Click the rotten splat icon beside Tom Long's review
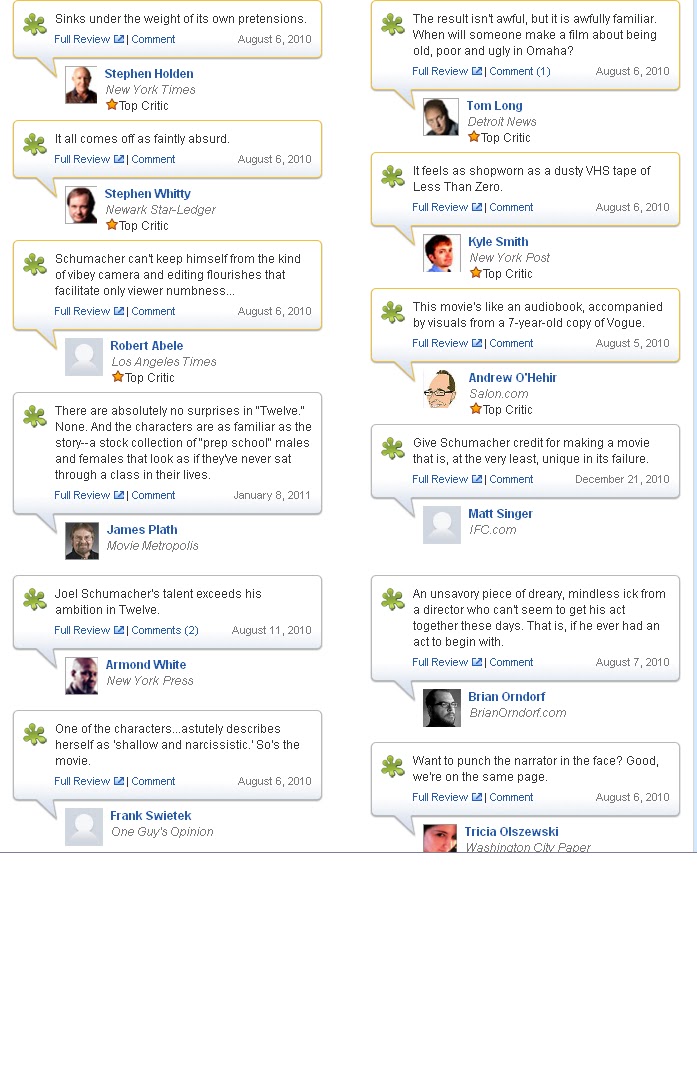Screen dimensions: 697x1087 [393, 24]
